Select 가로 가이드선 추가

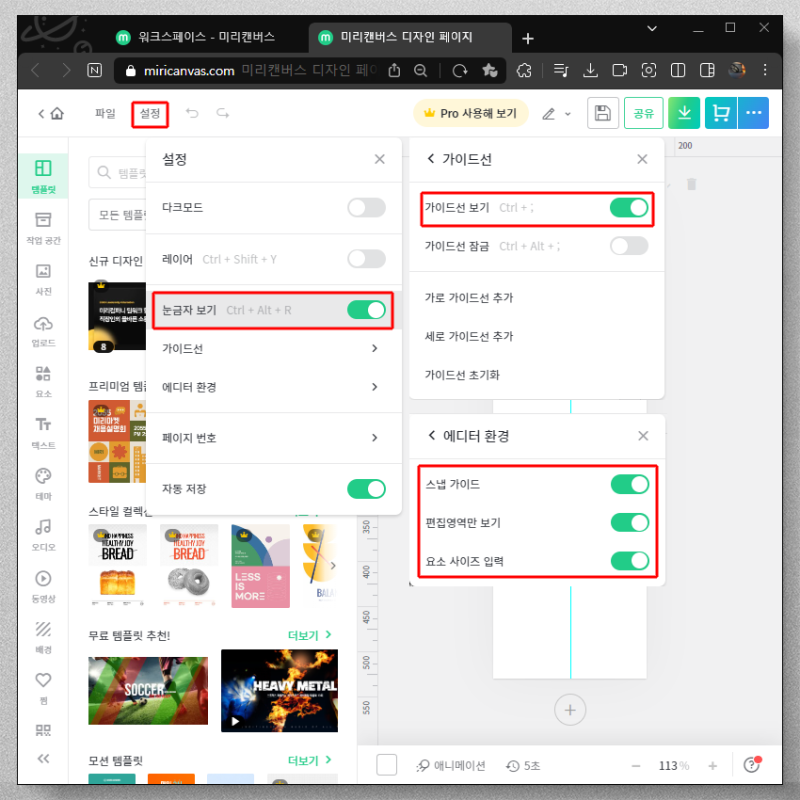click(468, 297)
